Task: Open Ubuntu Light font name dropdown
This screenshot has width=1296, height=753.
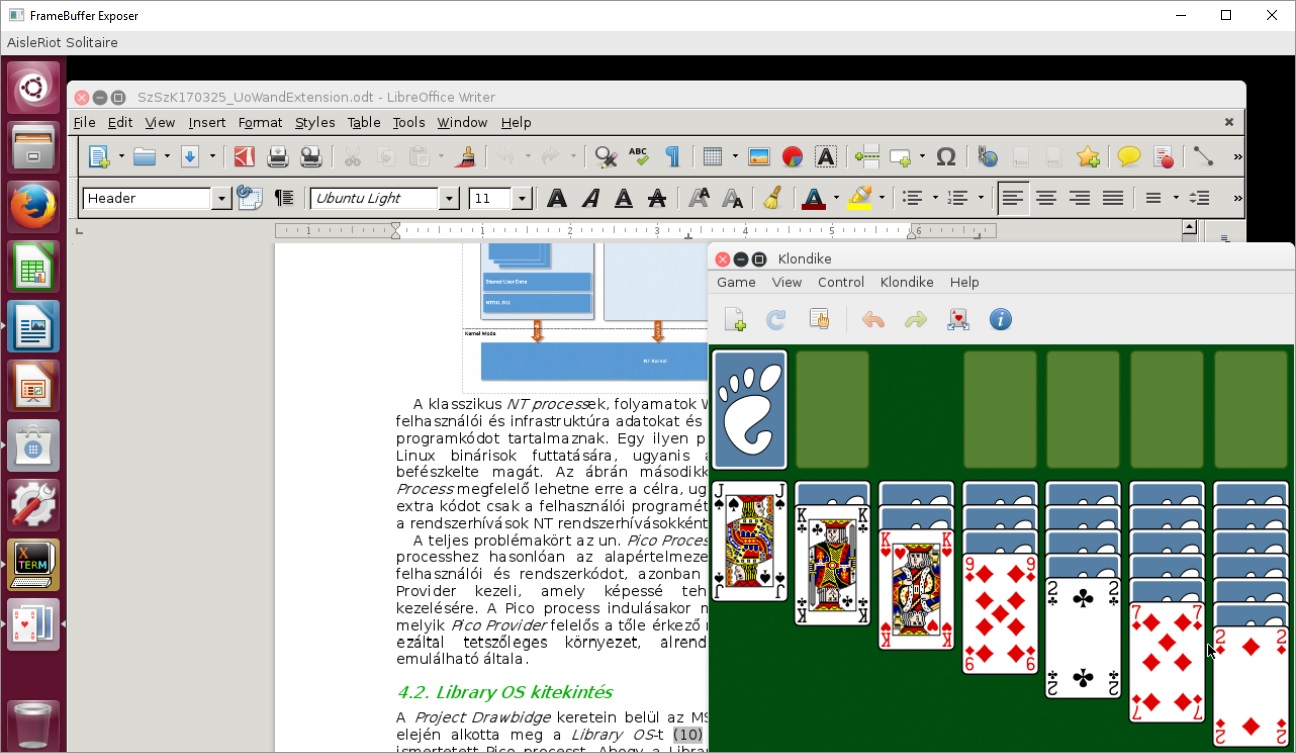Action: (x=449, y=199)
